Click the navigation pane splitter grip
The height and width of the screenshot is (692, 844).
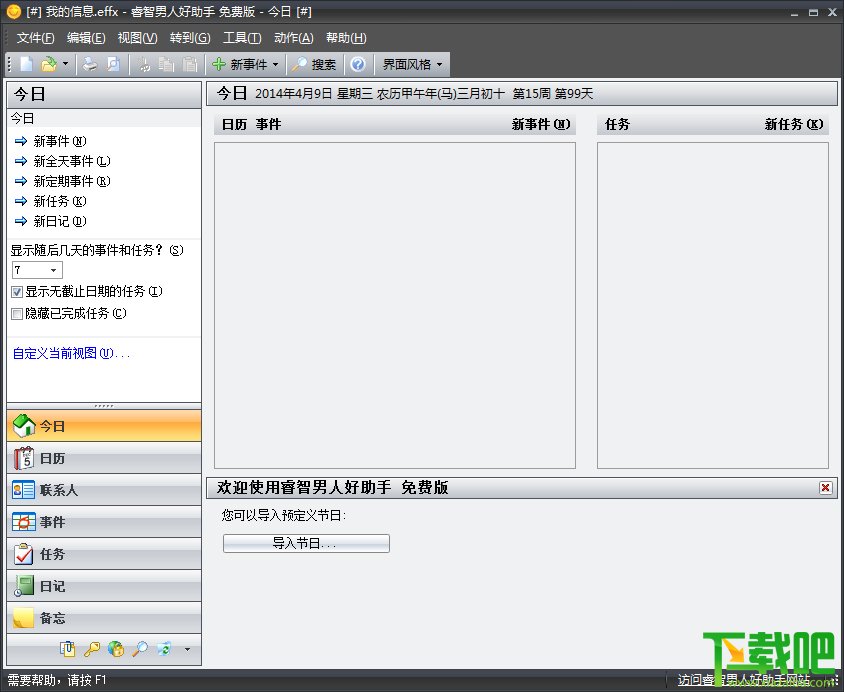point(104,406)
